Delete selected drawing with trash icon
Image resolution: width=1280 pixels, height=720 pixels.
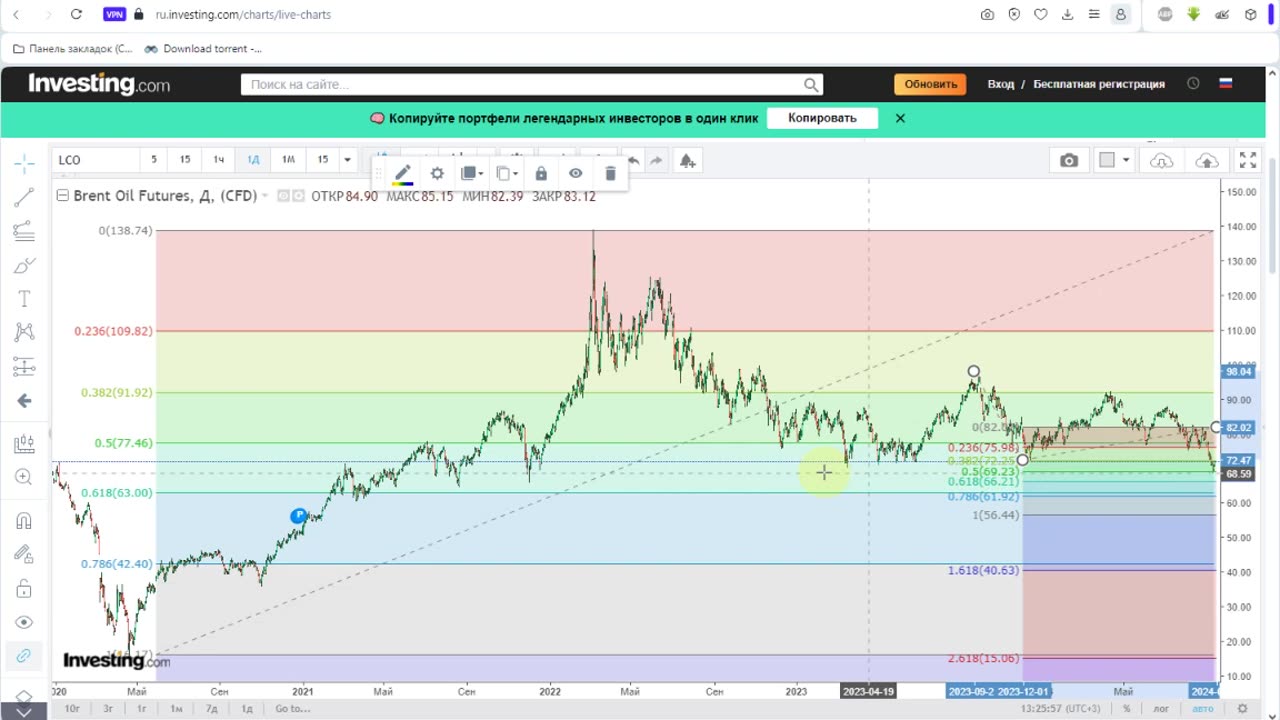tap(610, 173)
